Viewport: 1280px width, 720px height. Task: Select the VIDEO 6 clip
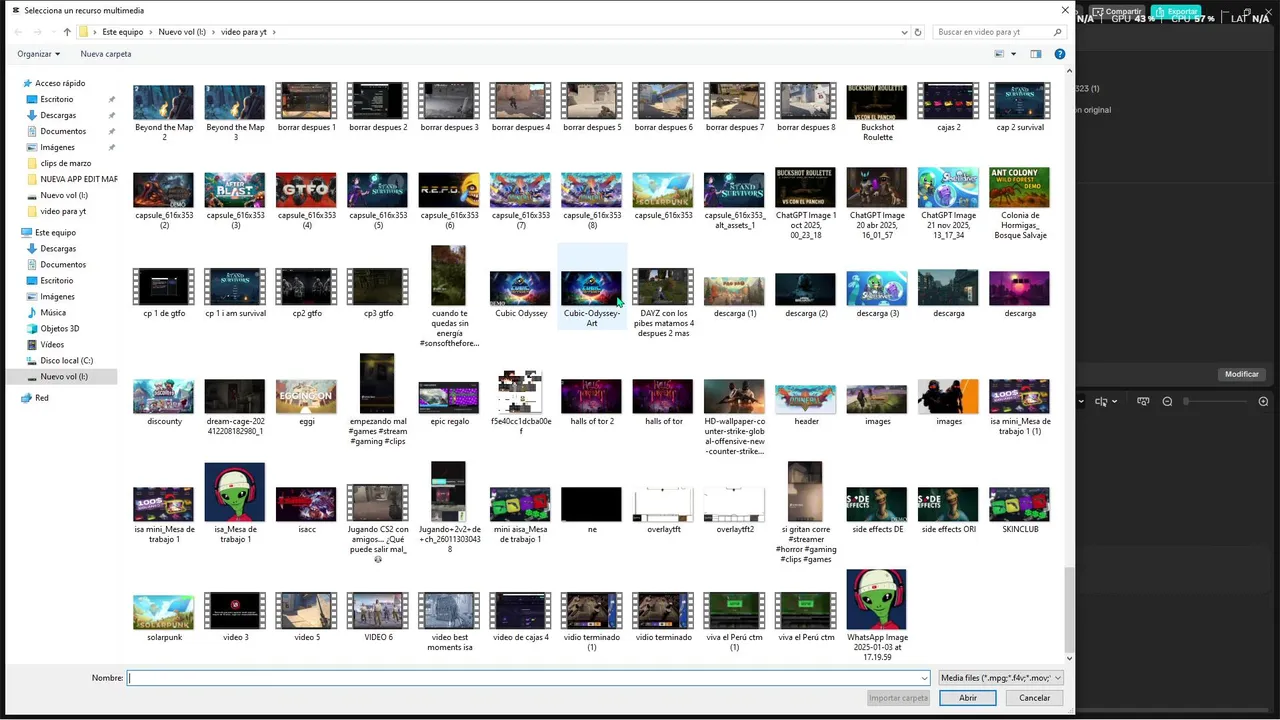378,617
